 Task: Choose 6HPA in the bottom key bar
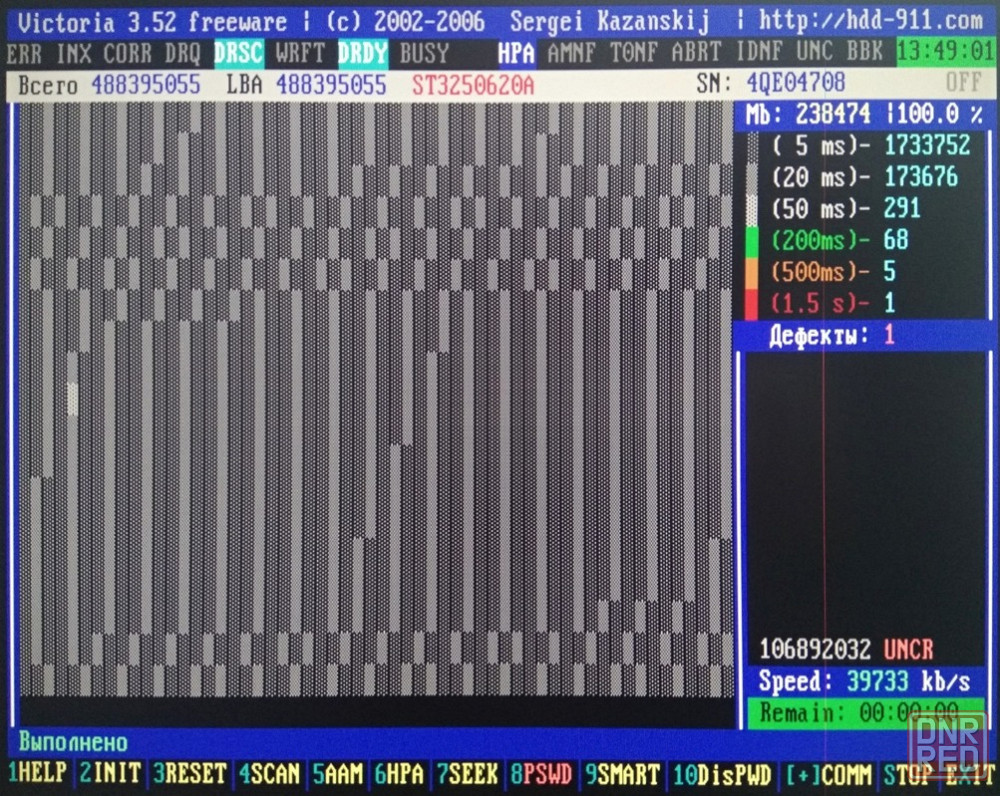point(399,774)
